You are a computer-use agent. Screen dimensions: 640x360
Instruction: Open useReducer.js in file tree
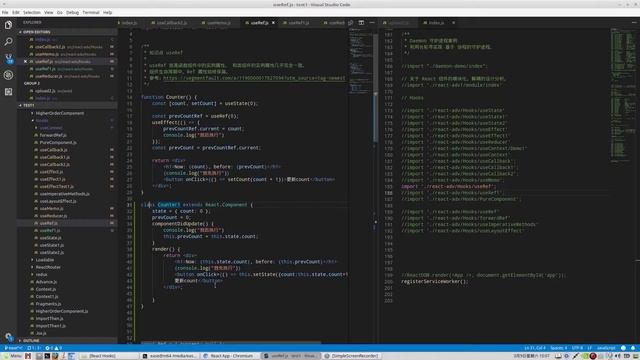[53, 216]
